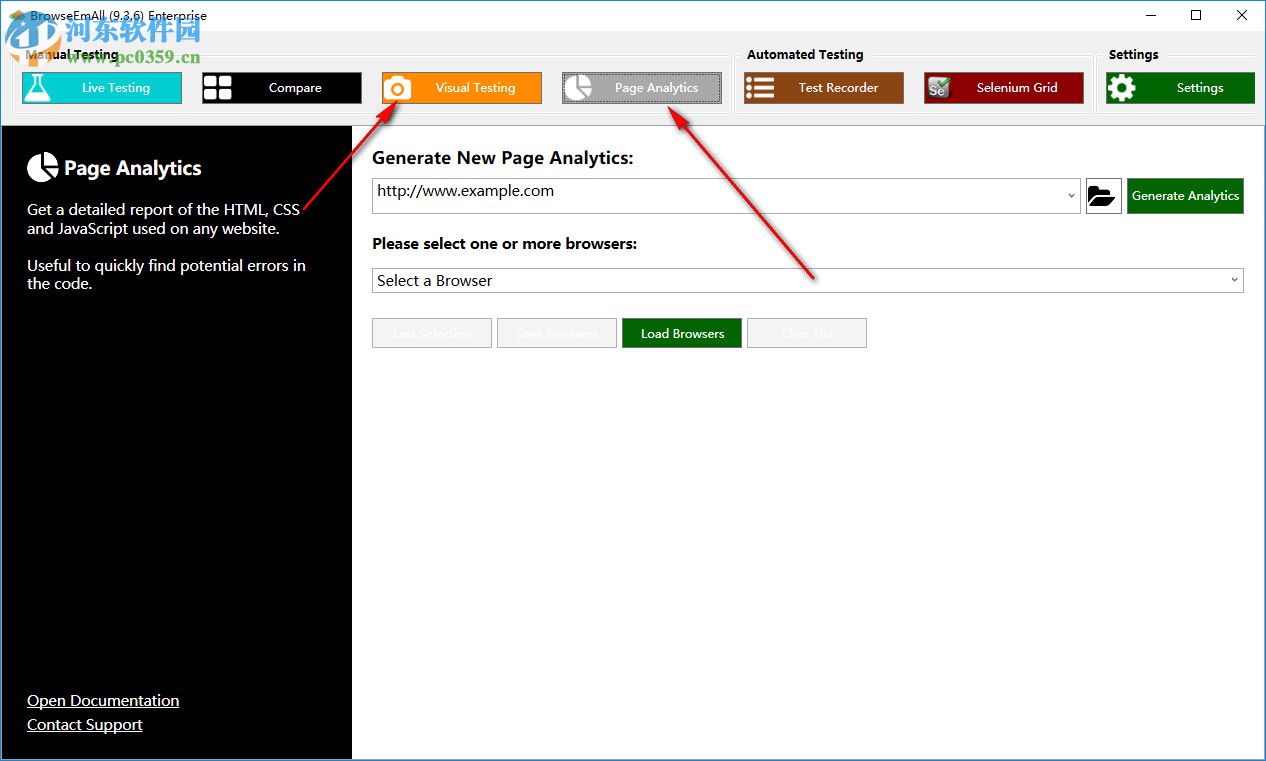This screenshot has width=1266, height=761.
Task: Minimize the BrowseEmAll window
Action: (x=1149, y=15)
